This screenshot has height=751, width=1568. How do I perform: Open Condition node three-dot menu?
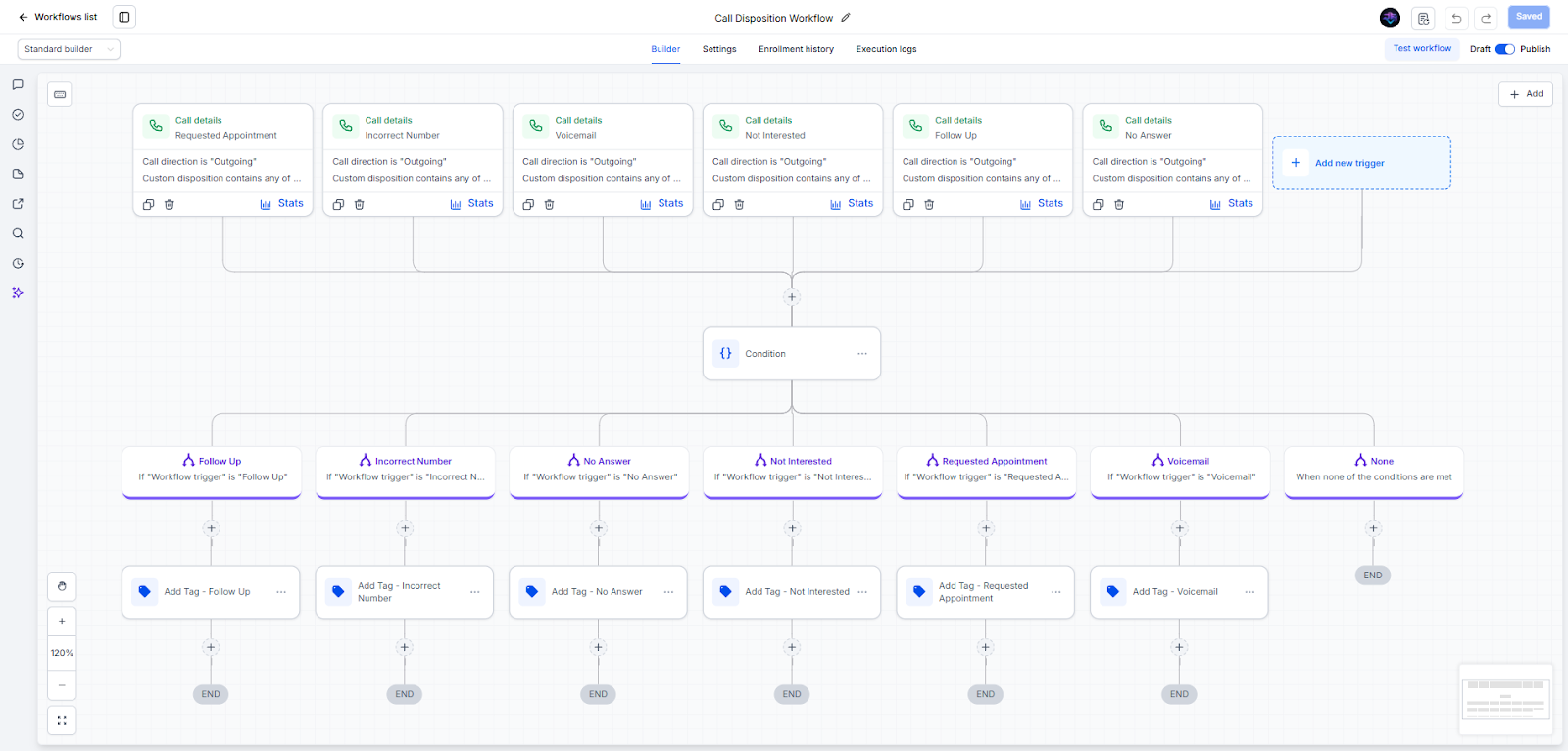[x=862, y=354]
